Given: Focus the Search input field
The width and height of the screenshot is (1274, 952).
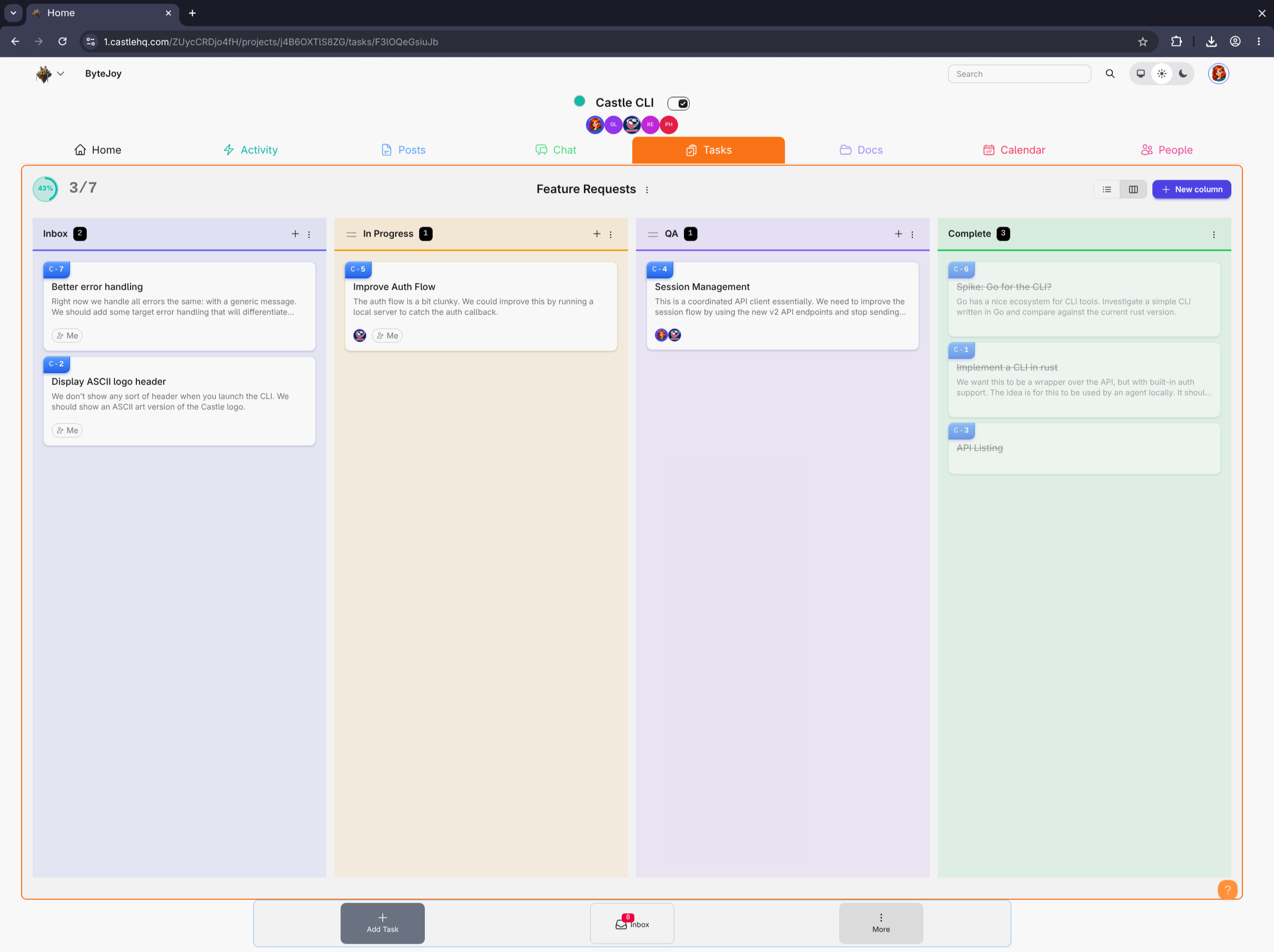Looking at the screenshot, I should click(1019, 74).
